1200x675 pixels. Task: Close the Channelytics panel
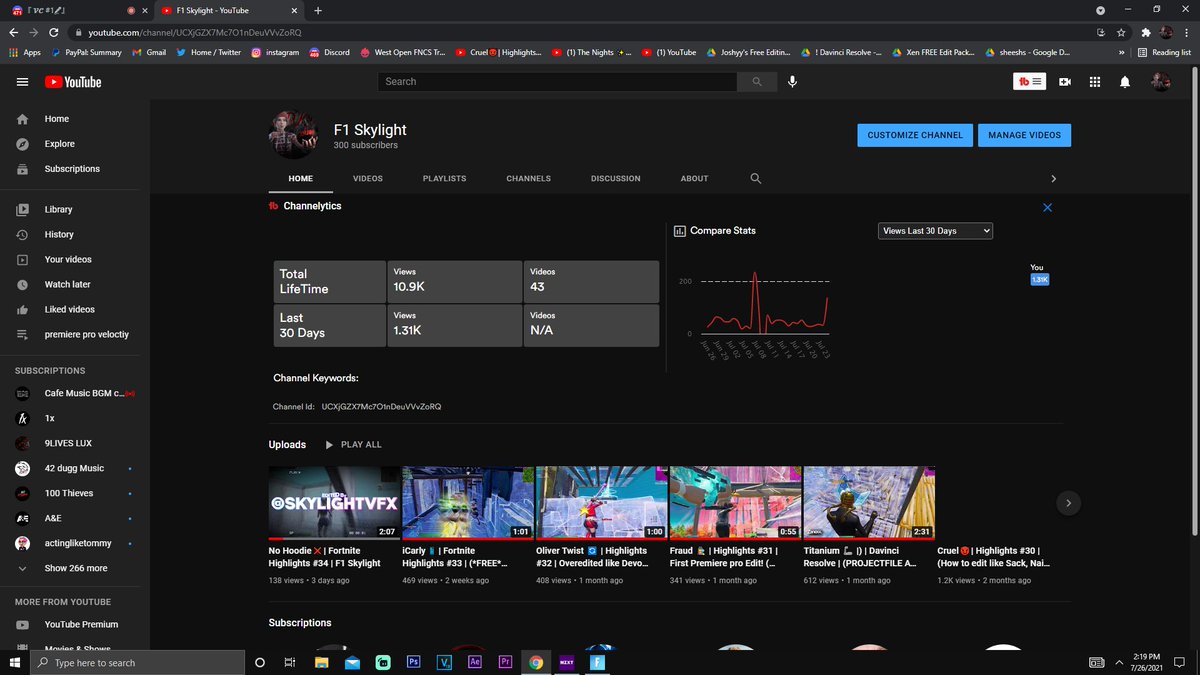1047,208
